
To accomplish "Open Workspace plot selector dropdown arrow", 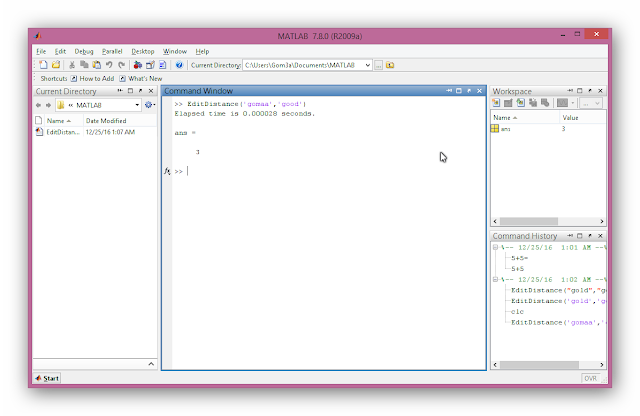I will click(573, 103).
